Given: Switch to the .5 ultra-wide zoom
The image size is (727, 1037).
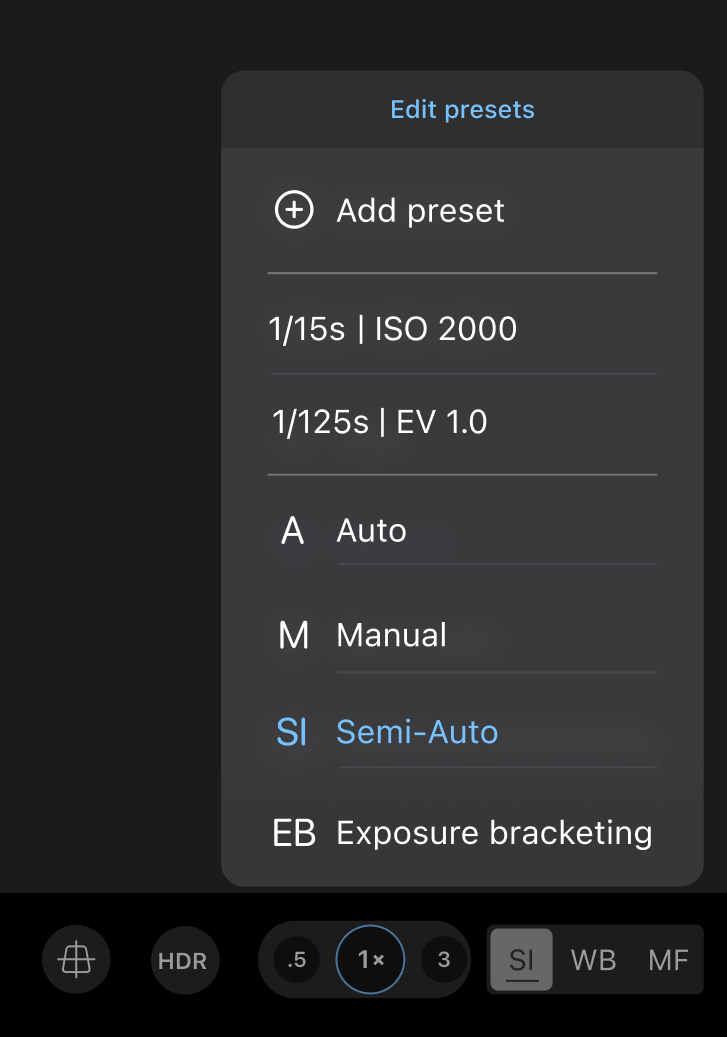Looking at the screenshot, I should (295, 959).
